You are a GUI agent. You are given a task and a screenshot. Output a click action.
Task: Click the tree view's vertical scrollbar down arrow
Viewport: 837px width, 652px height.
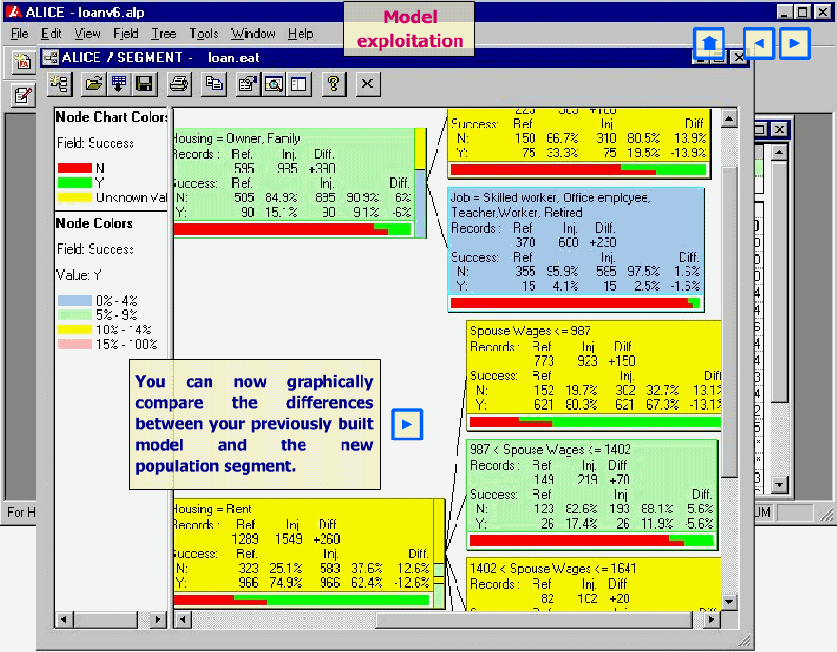coord(728,602)
